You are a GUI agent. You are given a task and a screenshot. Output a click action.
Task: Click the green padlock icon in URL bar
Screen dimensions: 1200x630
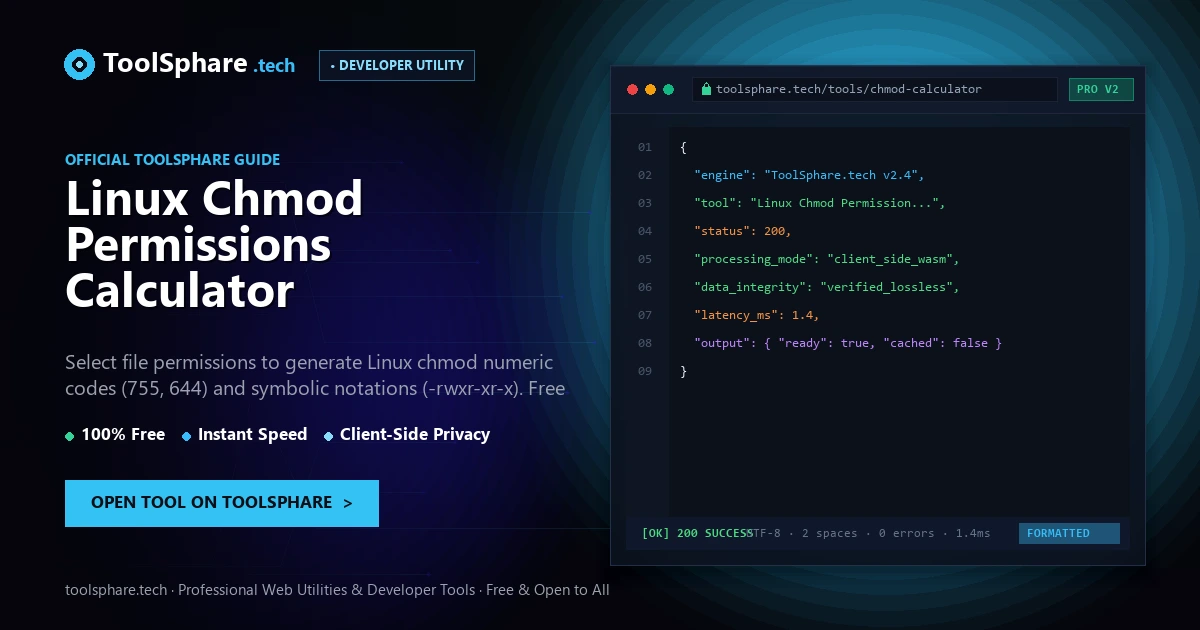706,89
